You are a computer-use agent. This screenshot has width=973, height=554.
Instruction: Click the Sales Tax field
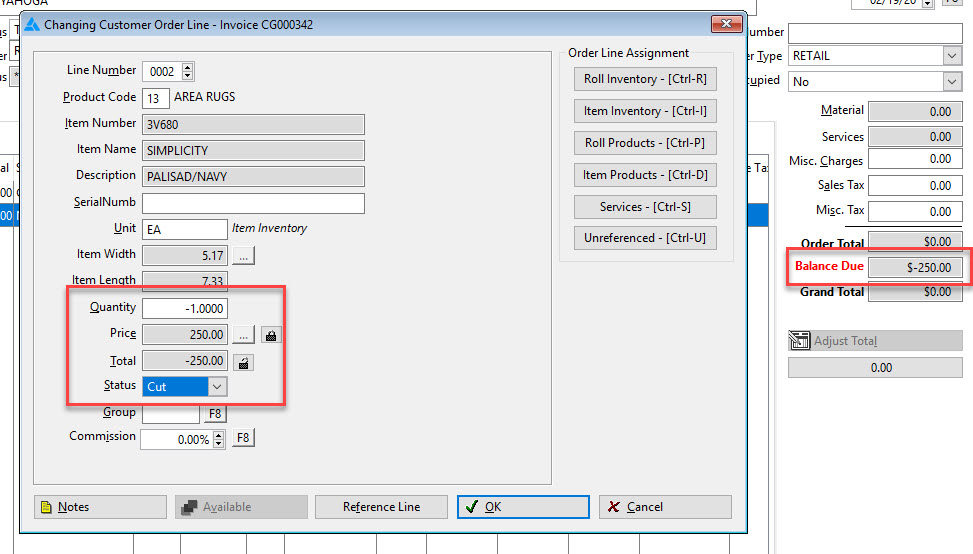point(915,185)
